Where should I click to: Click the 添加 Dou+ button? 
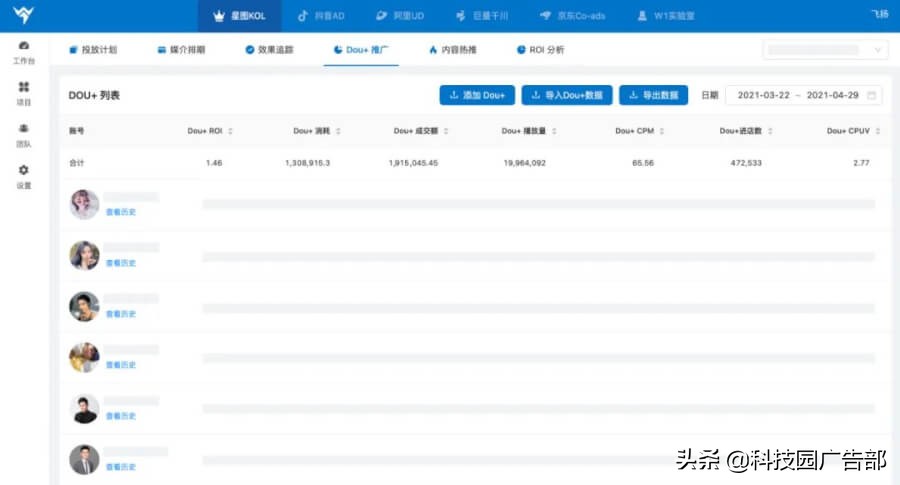point(477,95)
